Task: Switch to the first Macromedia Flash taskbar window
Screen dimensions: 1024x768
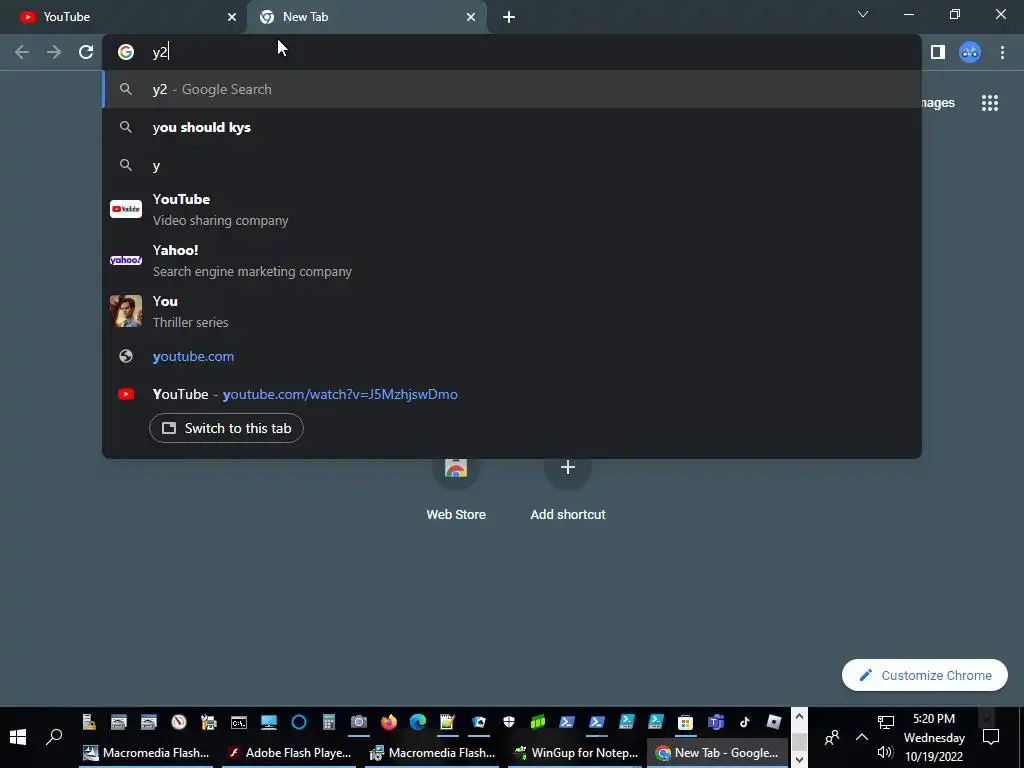Action: [x=146, y=753]
